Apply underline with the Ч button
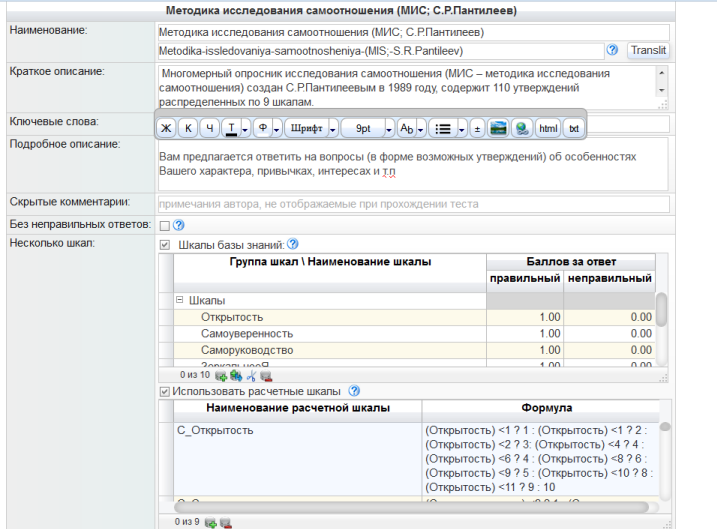The width and height of the screenshot is (717, 529). click(x=209, y=128)
